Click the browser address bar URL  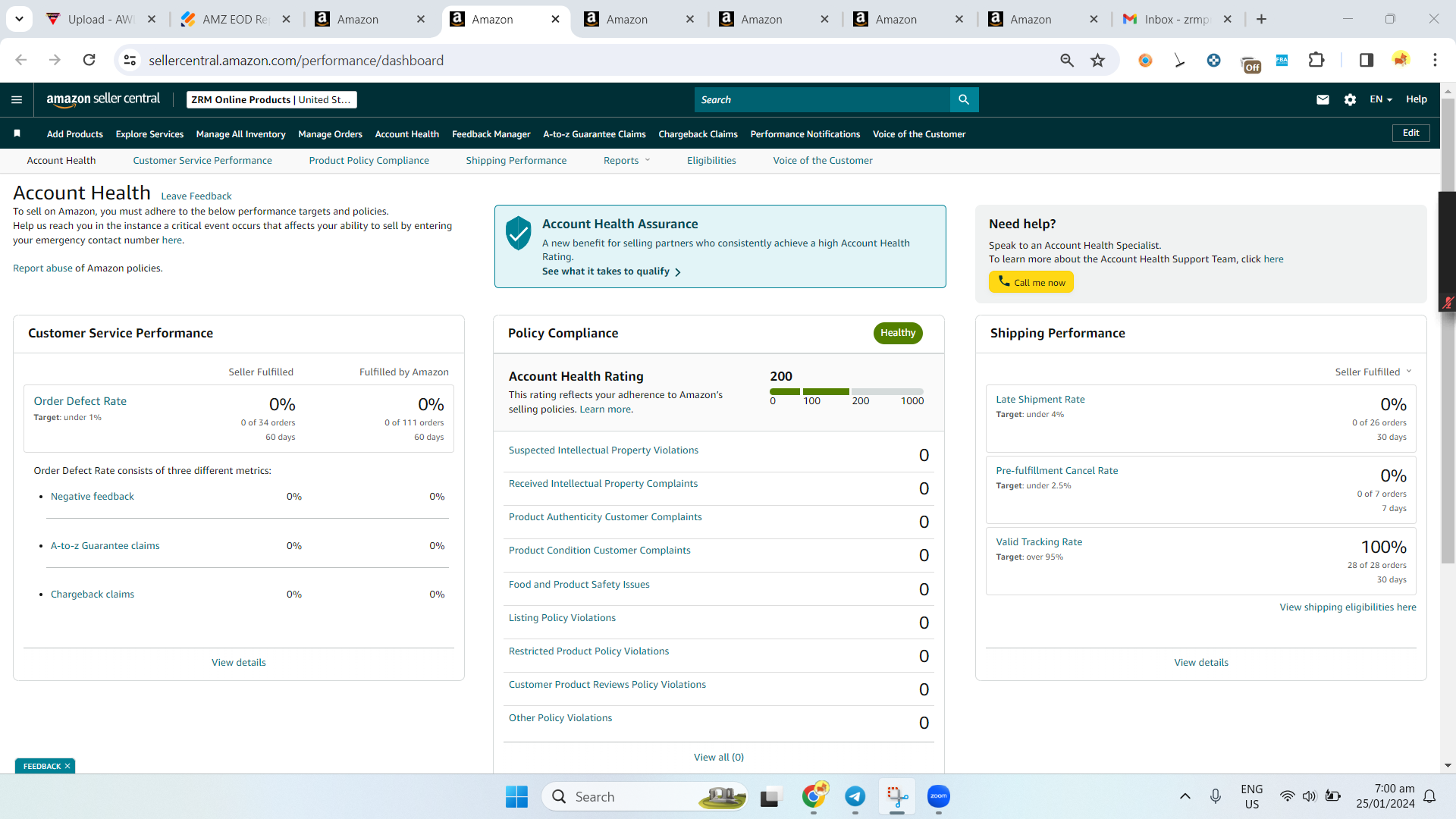(296, 60)
